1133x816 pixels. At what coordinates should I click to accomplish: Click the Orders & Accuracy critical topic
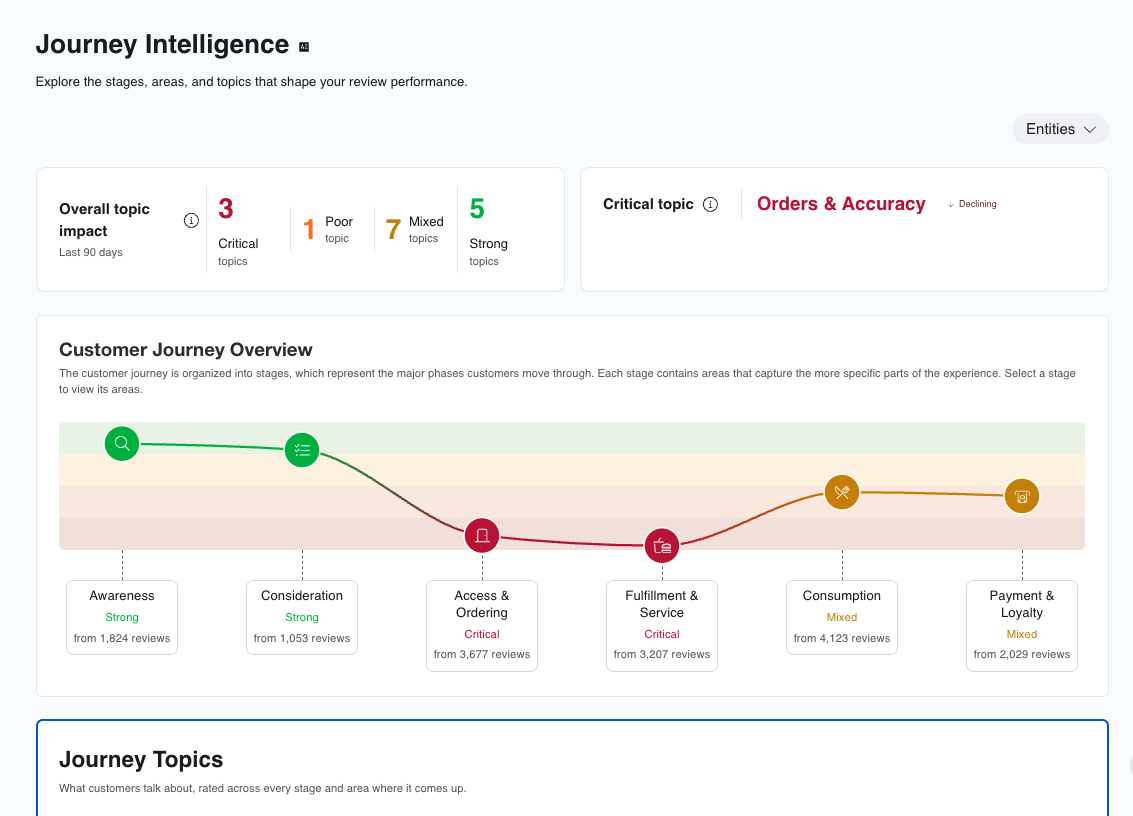[841, 204]
